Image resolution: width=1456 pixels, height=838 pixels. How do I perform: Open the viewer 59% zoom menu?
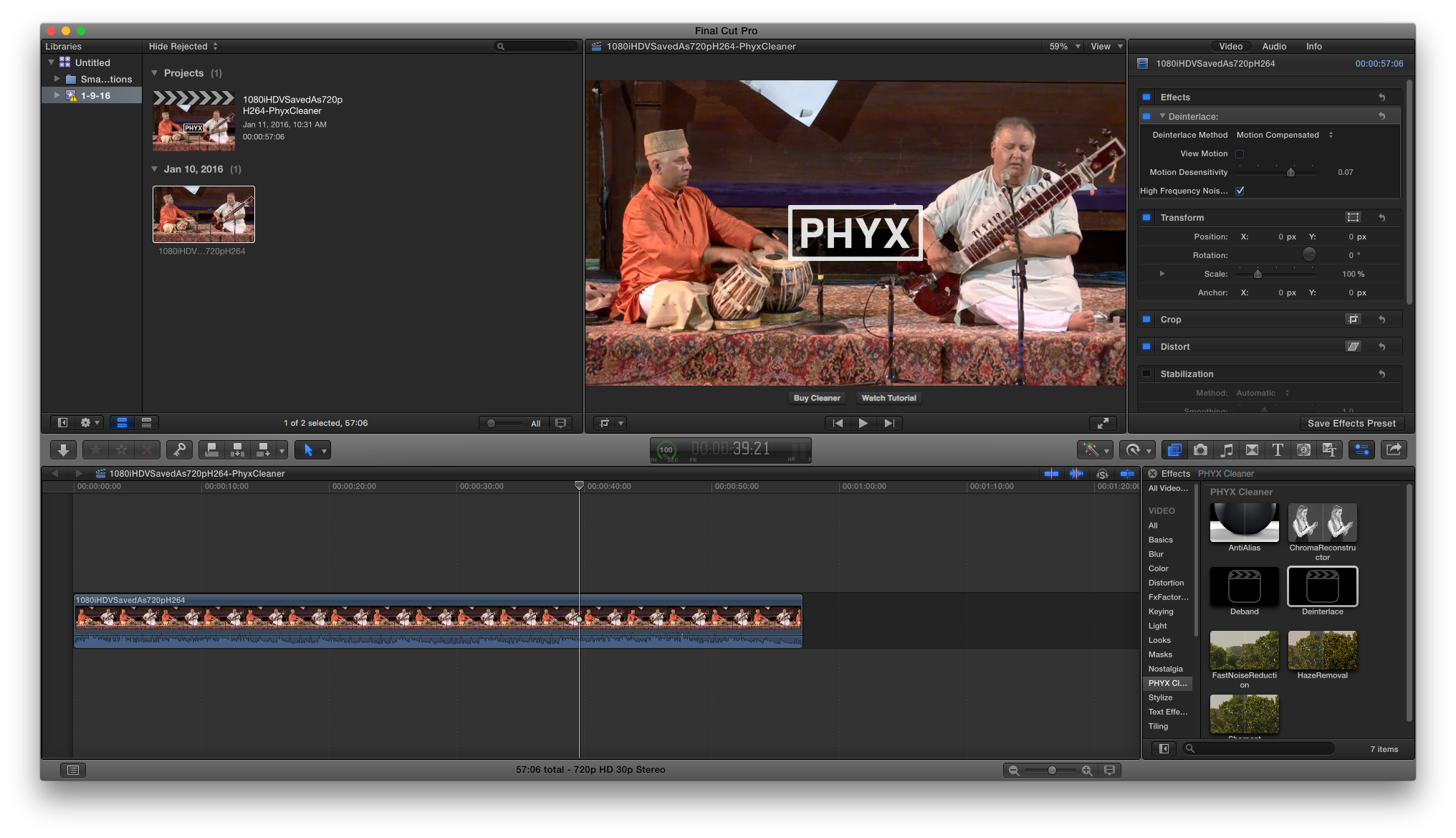tap(1065, 46)
